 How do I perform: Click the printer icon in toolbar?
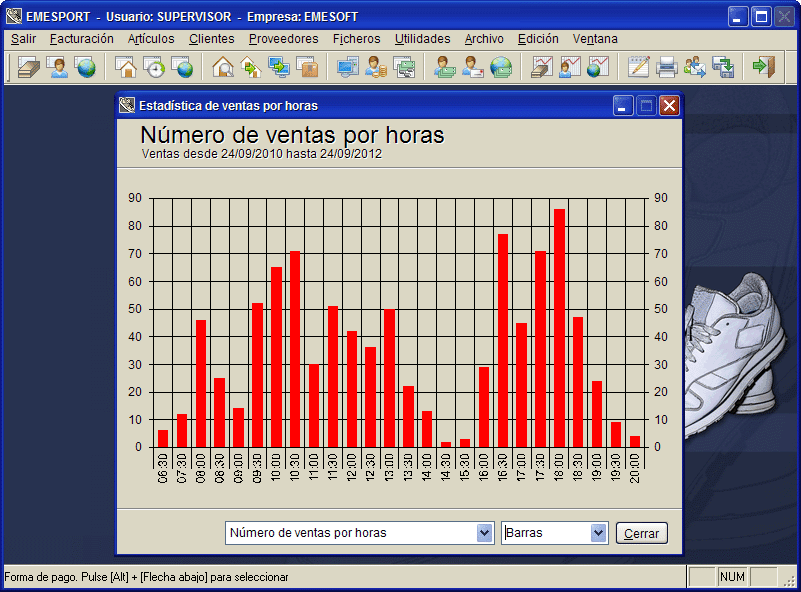pyautogui.click(x=667, y=67)
